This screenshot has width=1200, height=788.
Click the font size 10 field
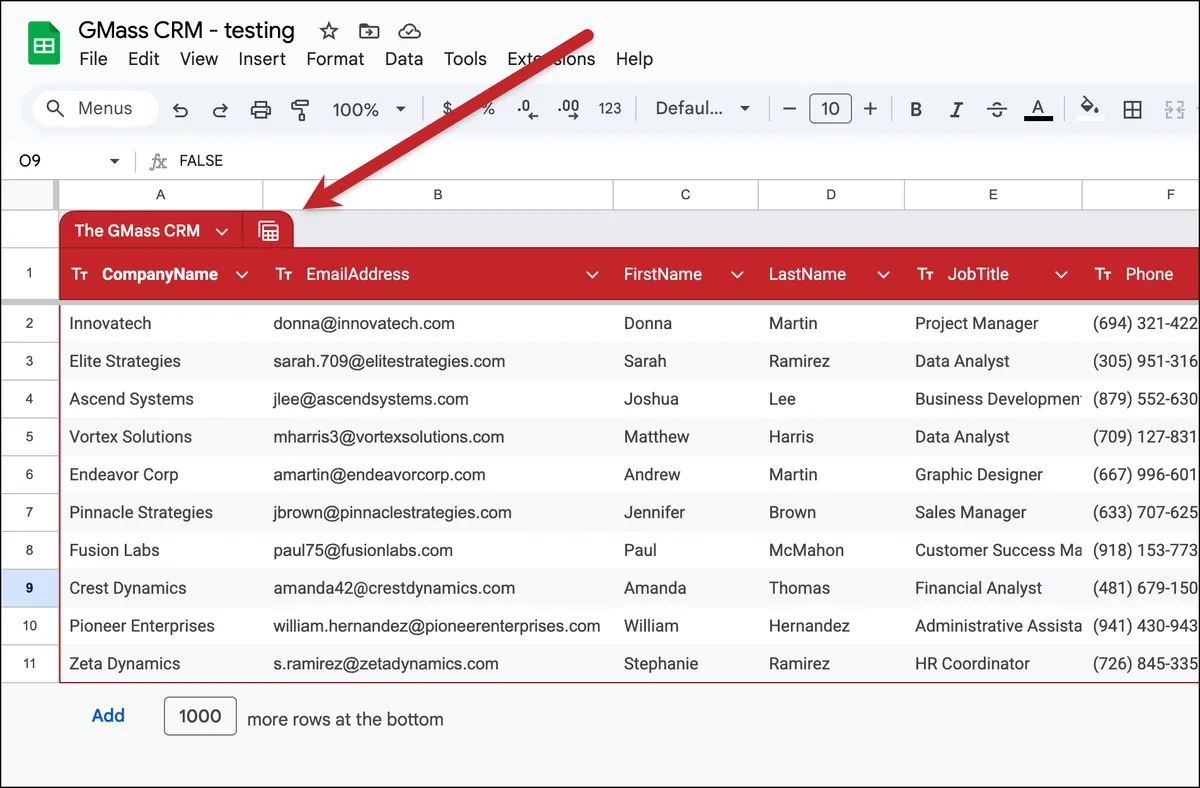point(830,109)
